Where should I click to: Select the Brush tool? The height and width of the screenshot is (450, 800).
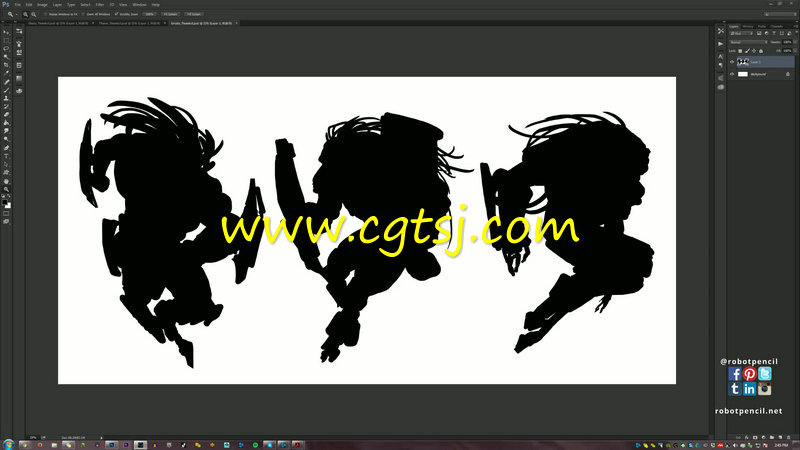(6, 90)
